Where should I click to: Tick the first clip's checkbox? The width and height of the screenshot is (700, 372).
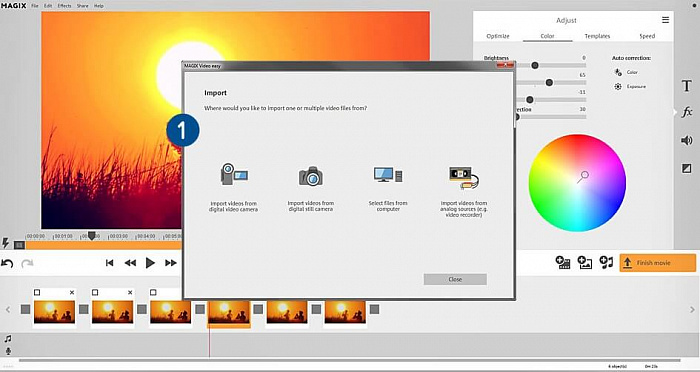[37, 293]
